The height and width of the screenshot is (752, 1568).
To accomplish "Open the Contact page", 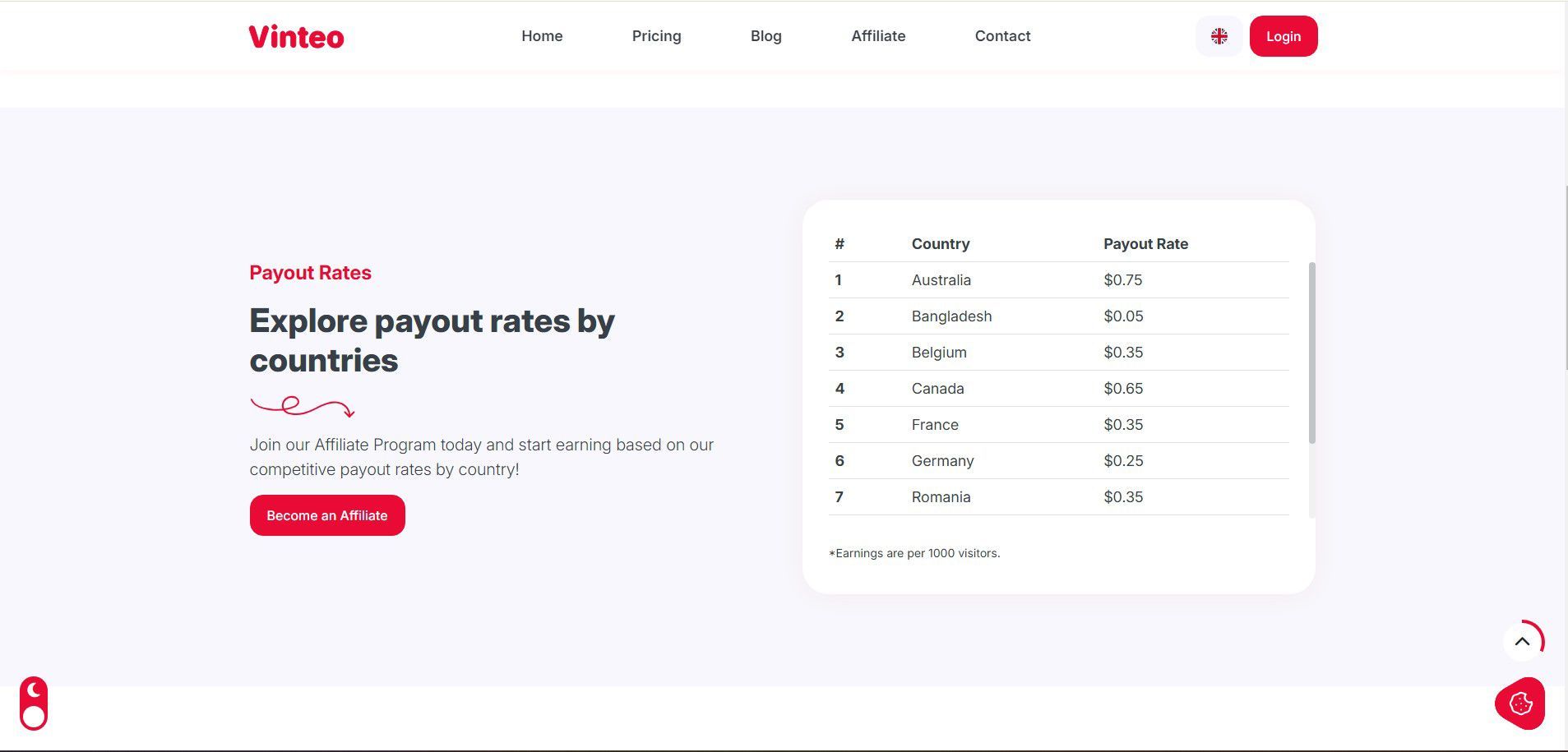I will (1002, 36).
